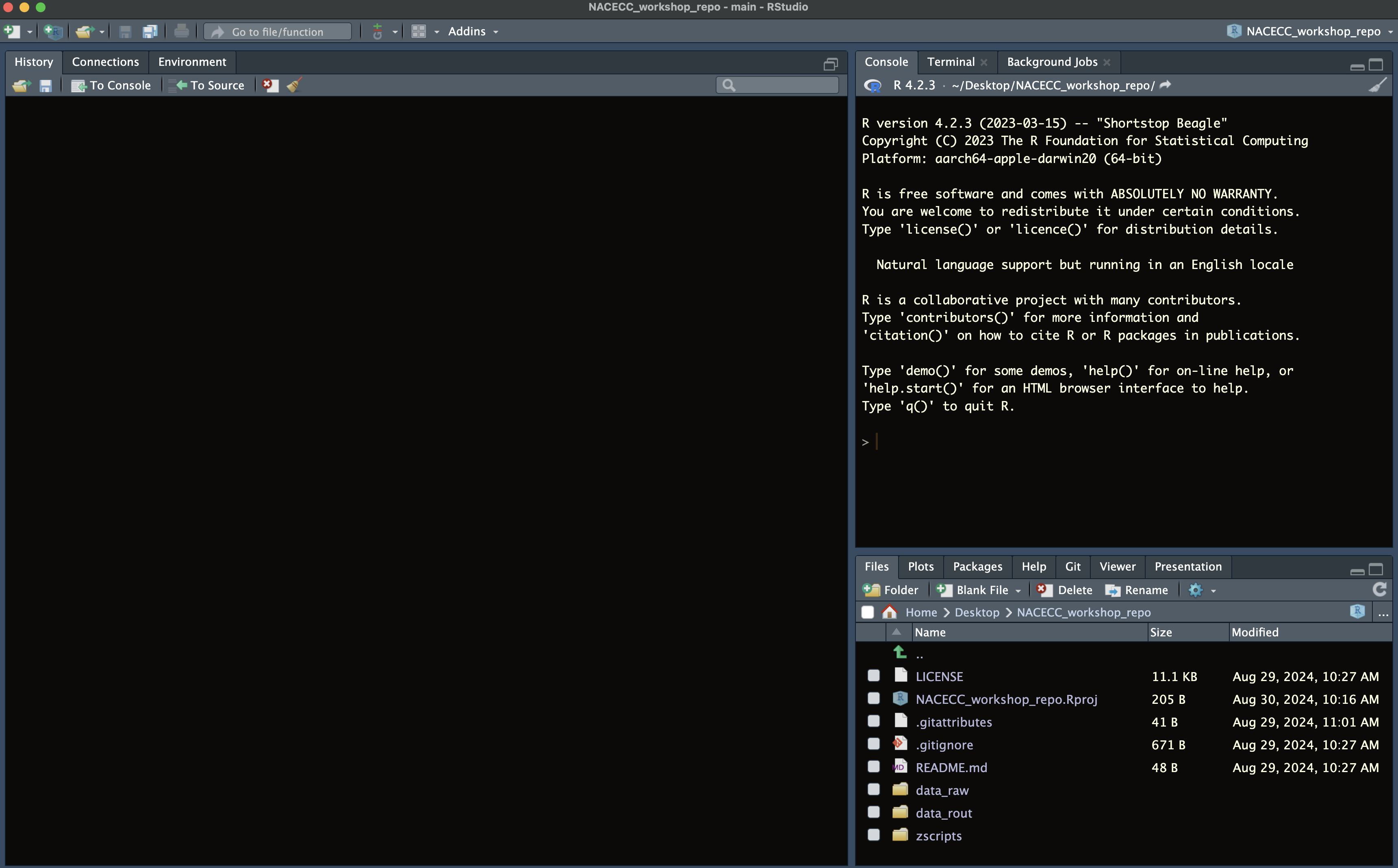The image size is (1398, 868).
Task: Click the Git version control toolbar icon
Action: click(377, 32)
